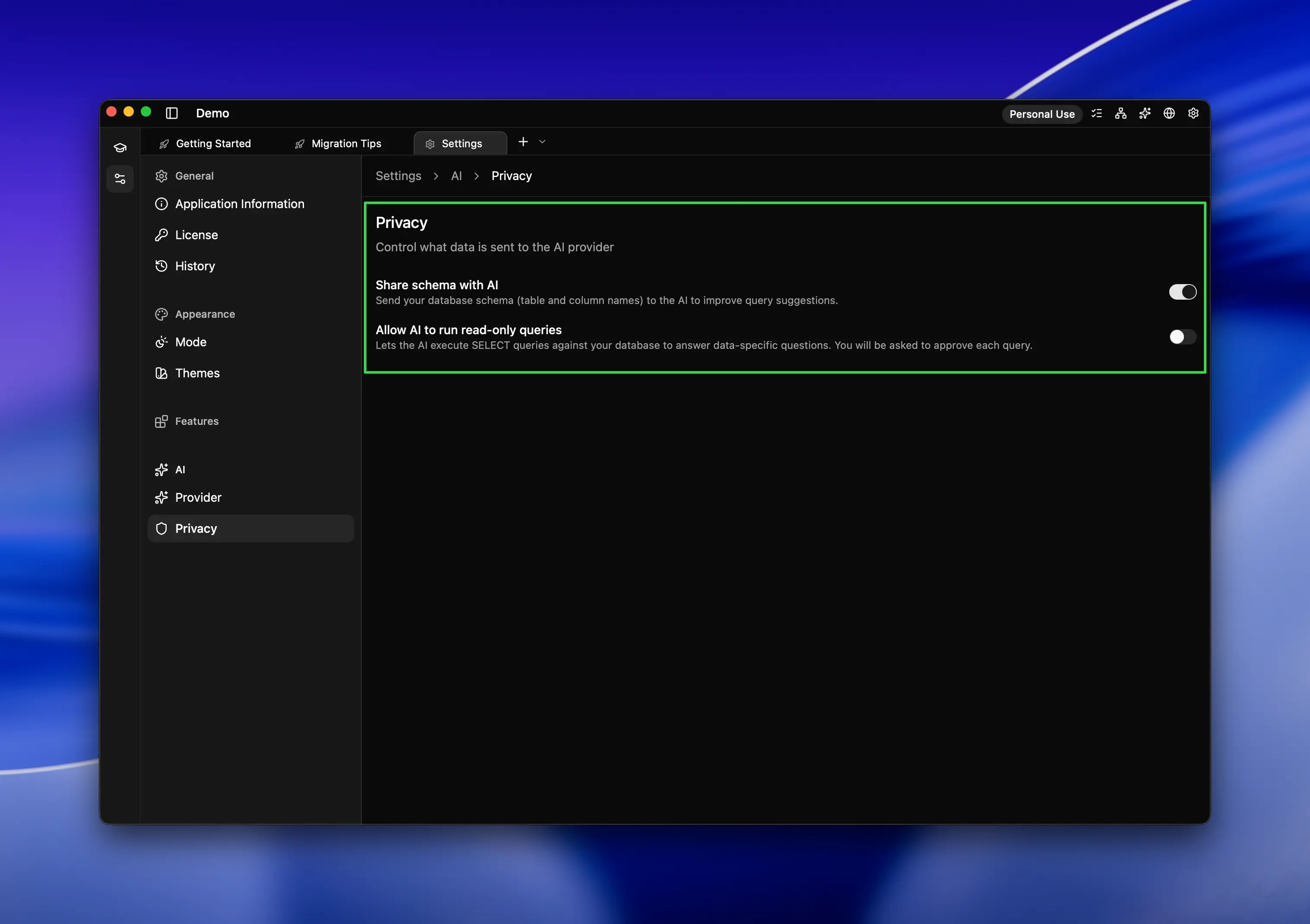Click the Appearance palette icon
The image size is (1310, 924).
pos(161,314)
